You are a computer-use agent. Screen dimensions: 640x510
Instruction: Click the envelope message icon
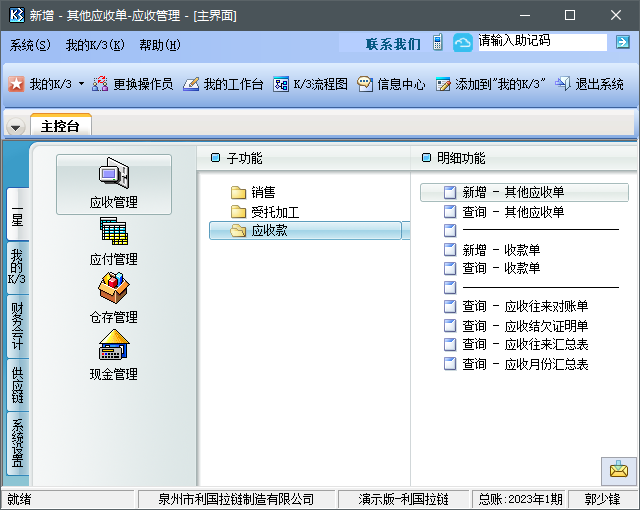(618, 469)
